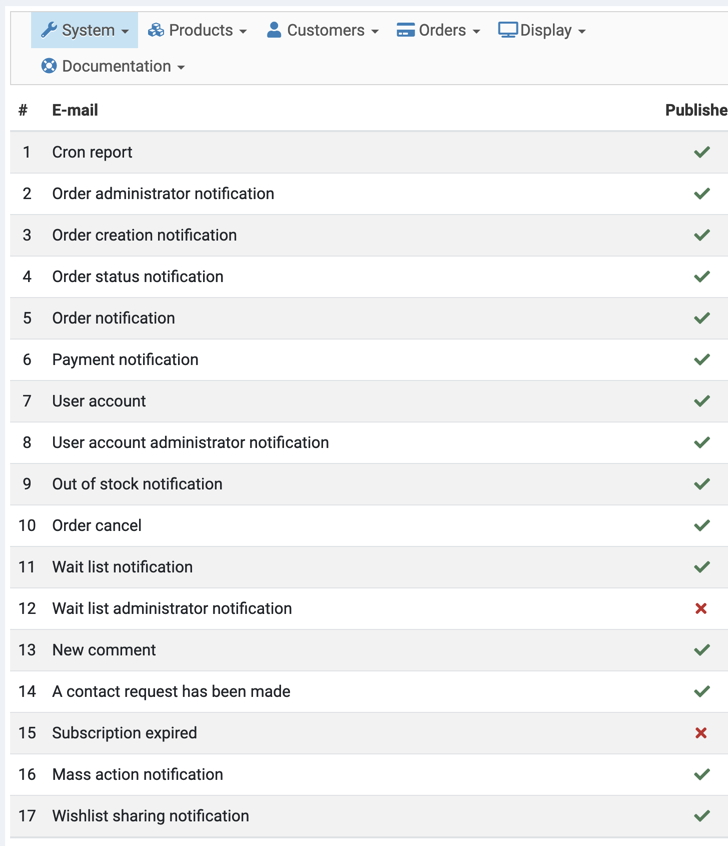Enable the Subscription expired email

coord(701,733)
